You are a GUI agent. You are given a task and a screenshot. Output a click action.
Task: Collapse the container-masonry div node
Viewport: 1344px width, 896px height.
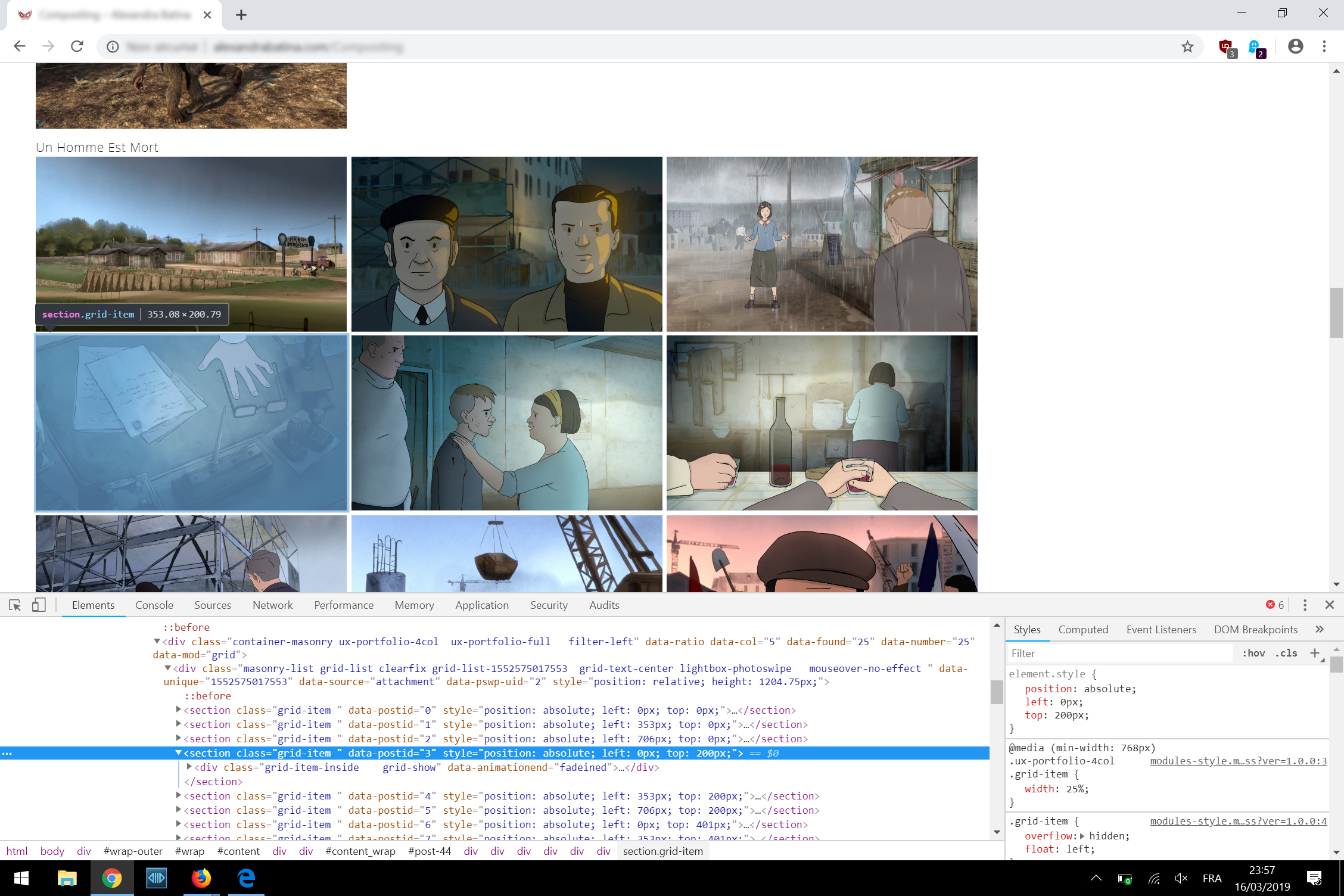coord(157,642)
